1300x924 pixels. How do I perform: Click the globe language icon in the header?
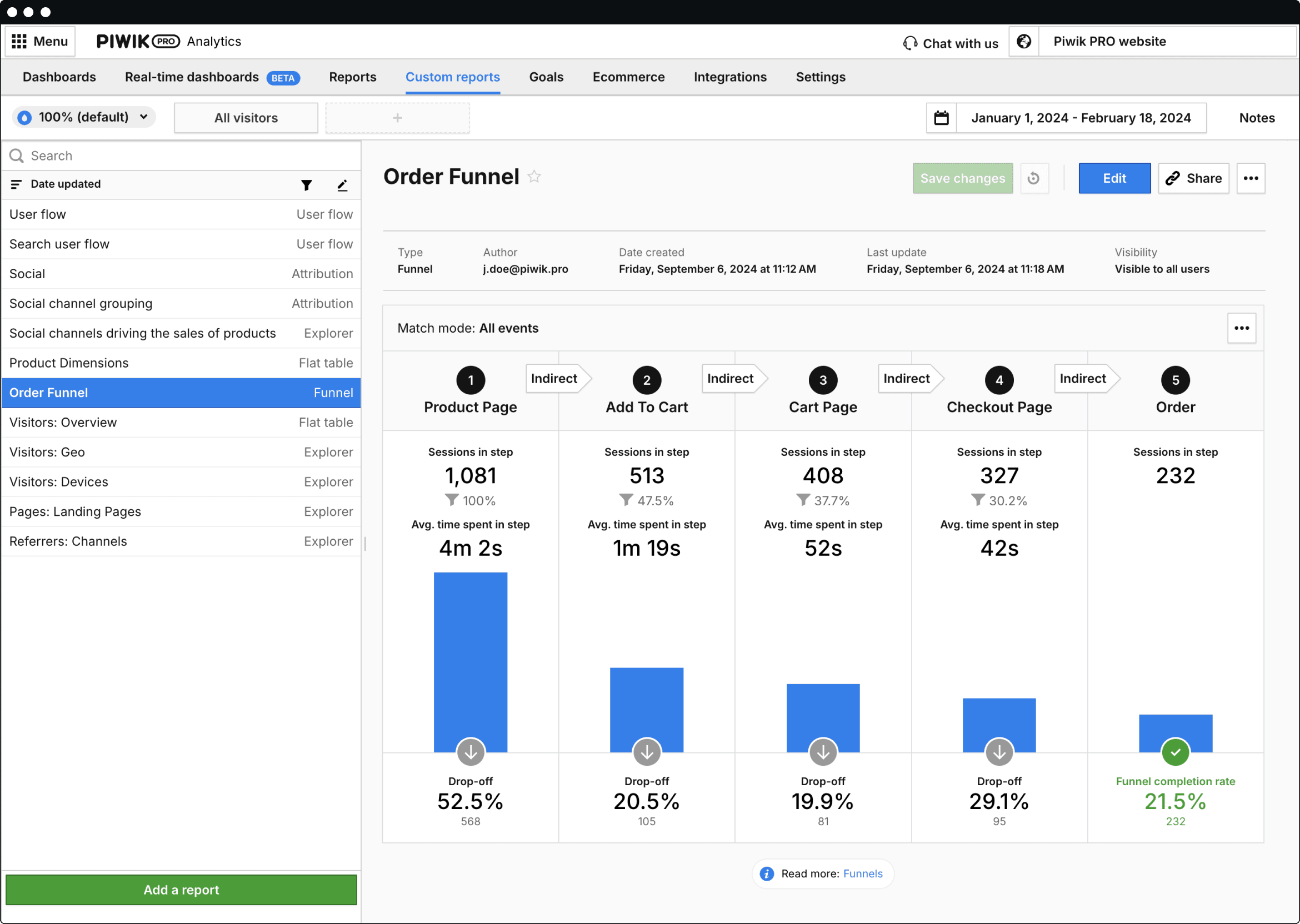(1024, 41)
